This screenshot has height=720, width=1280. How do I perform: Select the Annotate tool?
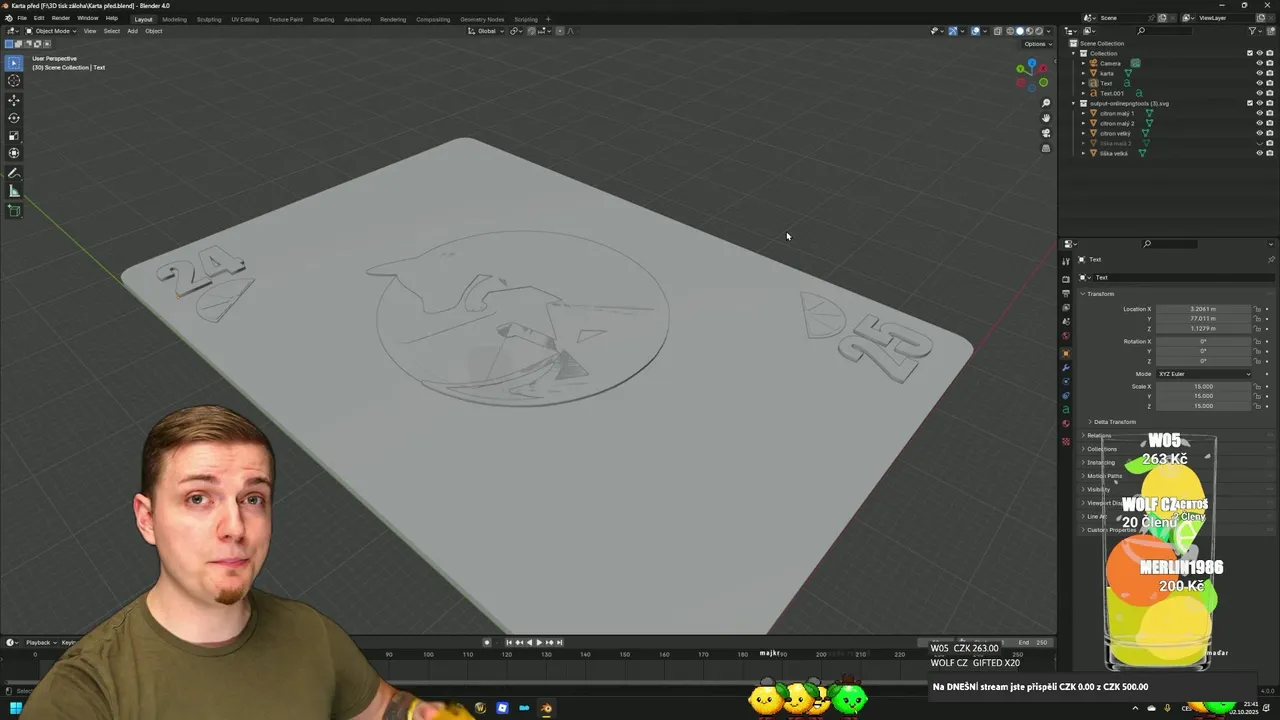[x=14, y=174]
